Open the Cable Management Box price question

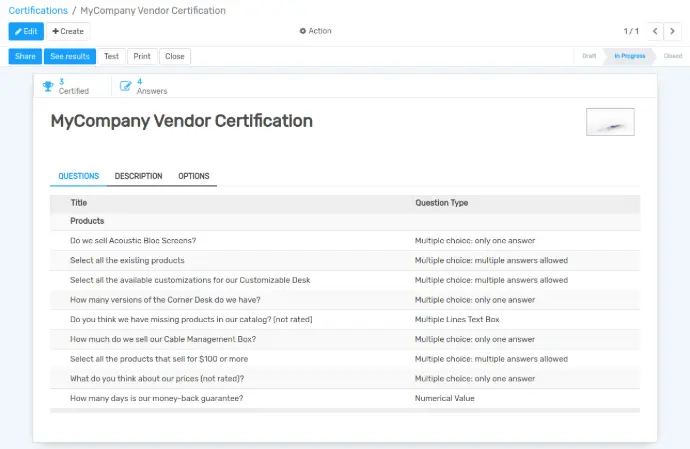(x=345, y=339)
